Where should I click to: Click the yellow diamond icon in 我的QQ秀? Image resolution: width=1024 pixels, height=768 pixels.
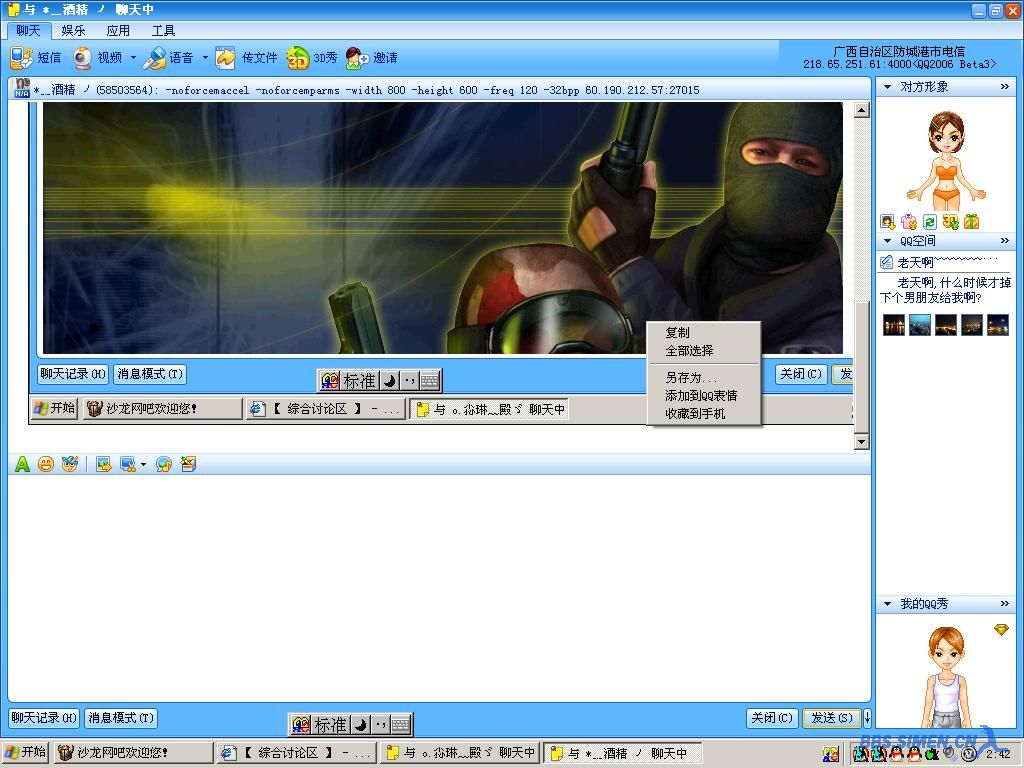point(1001,630)
